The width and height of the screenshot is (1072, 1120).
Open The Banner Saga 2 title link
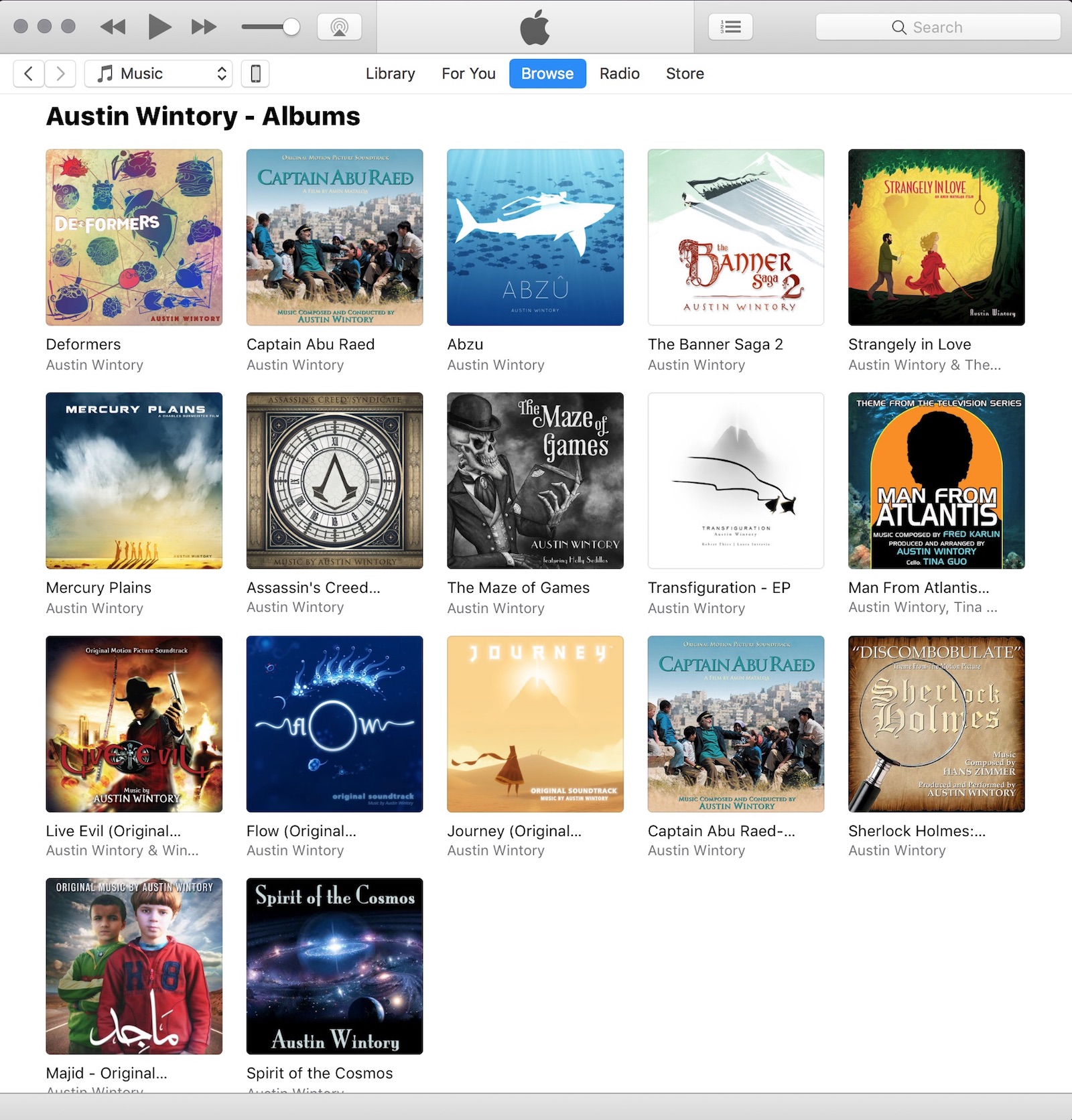point(715,344)
